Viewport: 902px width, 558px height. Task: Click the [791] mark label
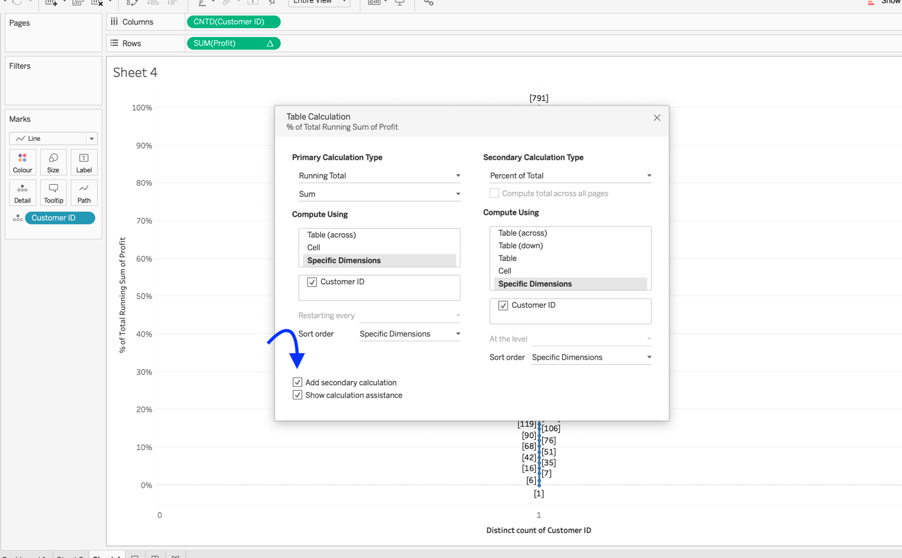click(x=539, y=98)
